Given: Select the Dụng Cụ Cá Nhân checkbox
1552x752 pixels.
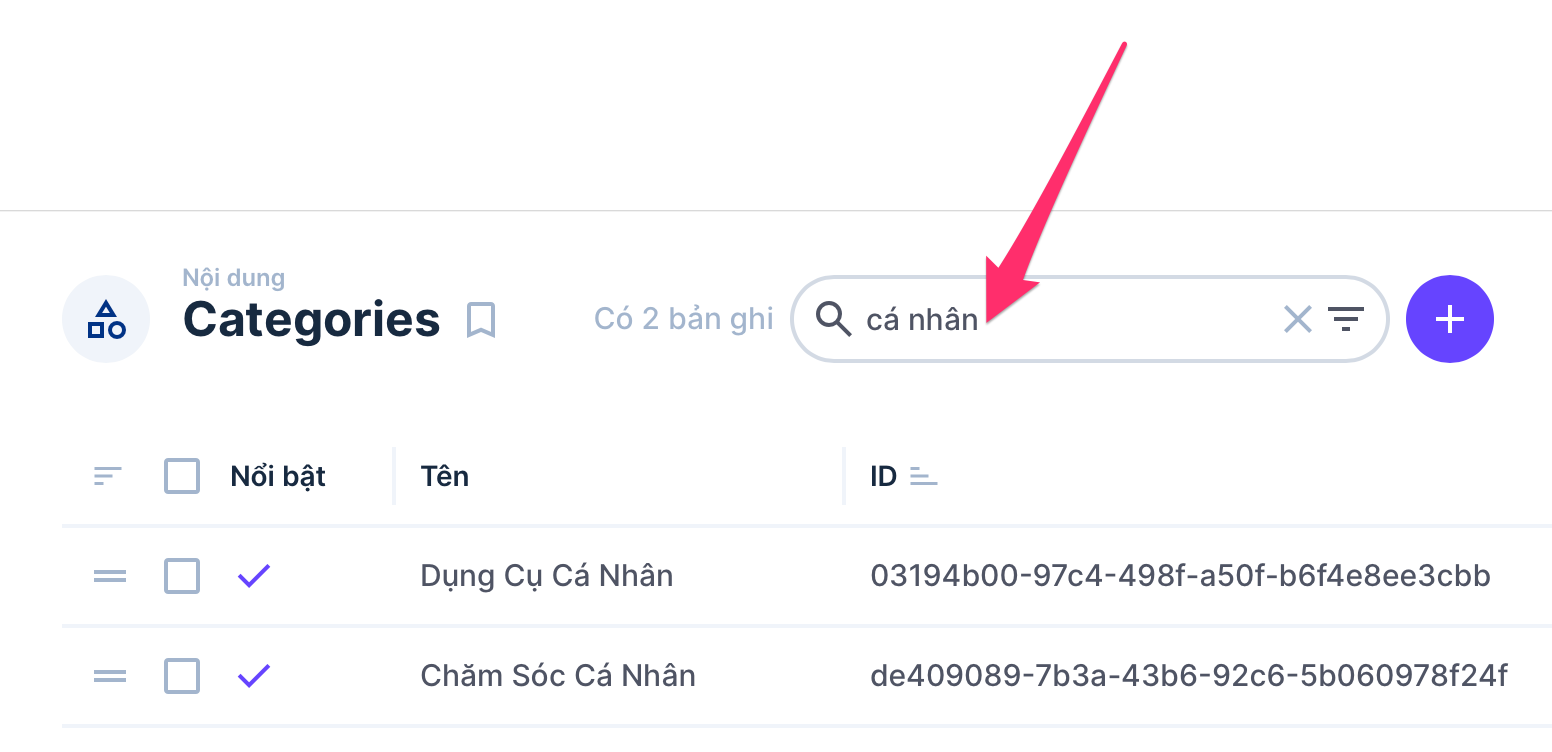Looking at the screenshot, I should click(182, 576).
